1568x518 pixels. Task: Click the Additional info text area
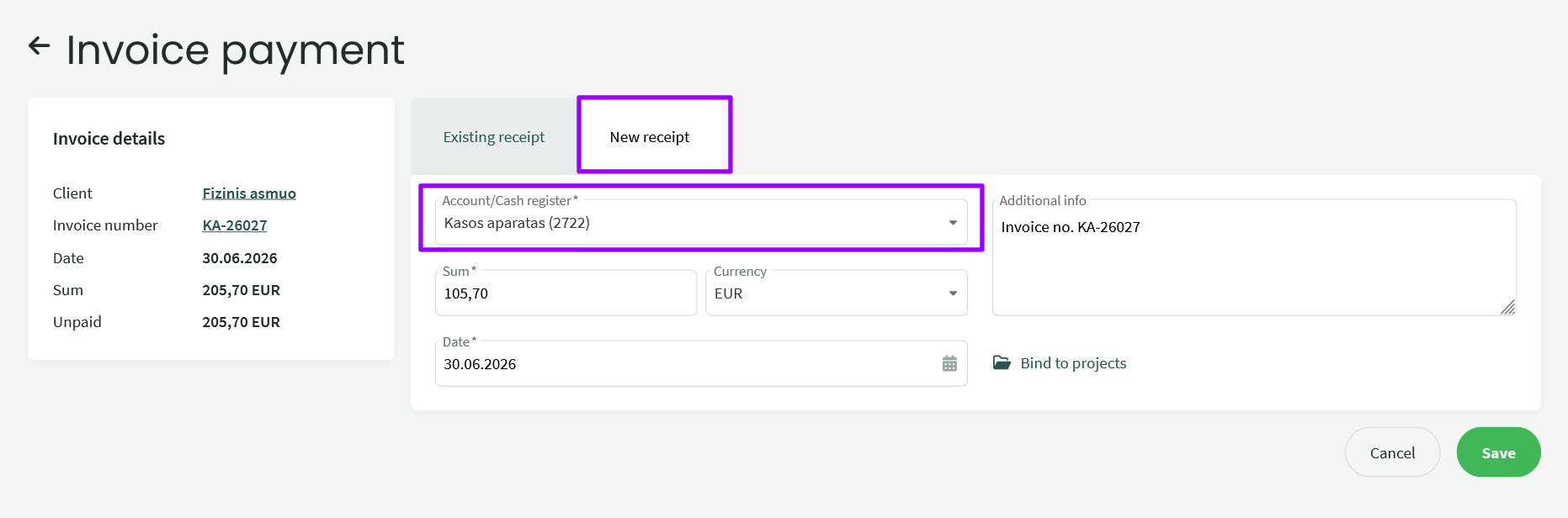1254,257
